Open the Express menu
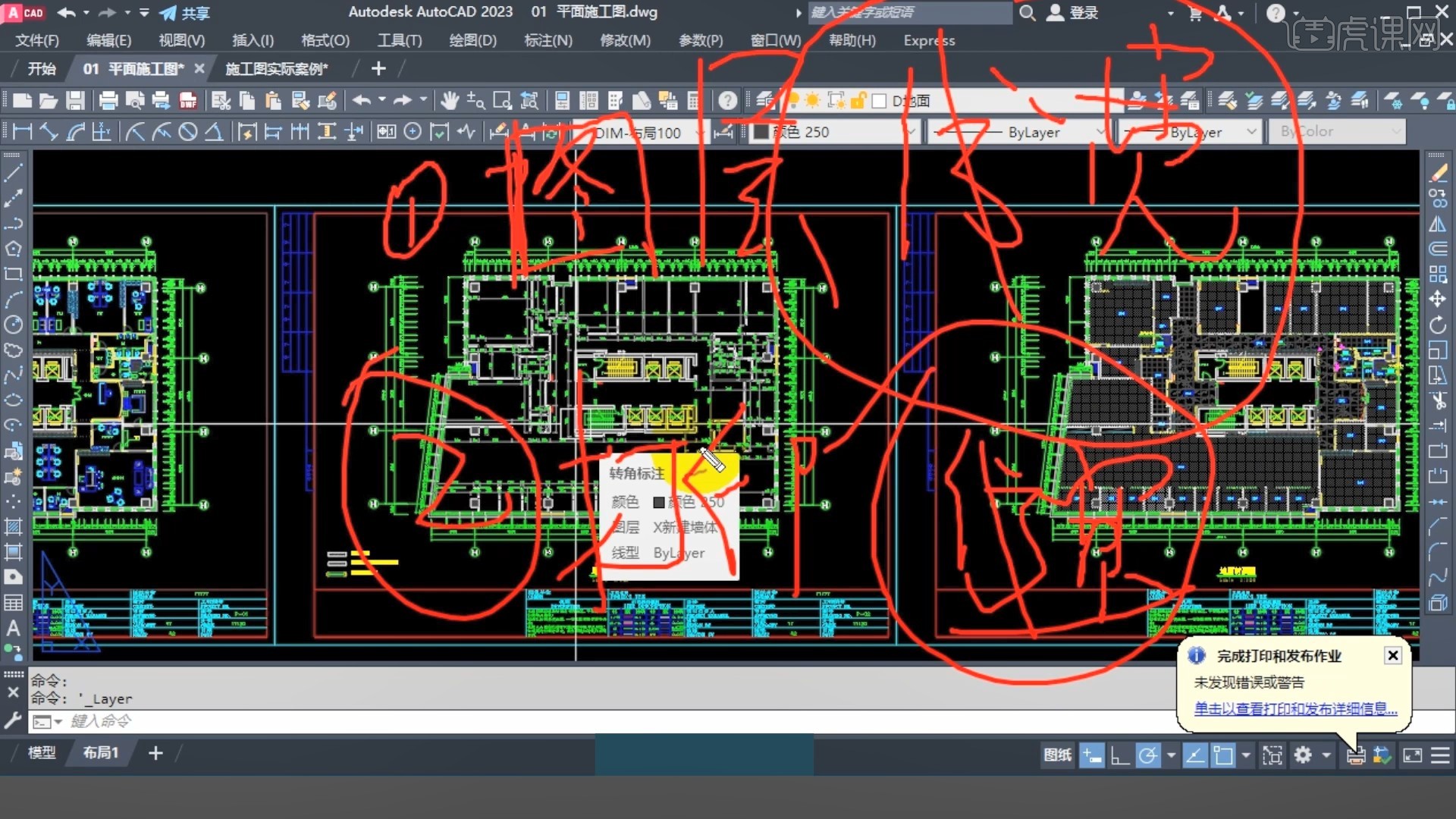 [929, 40]
